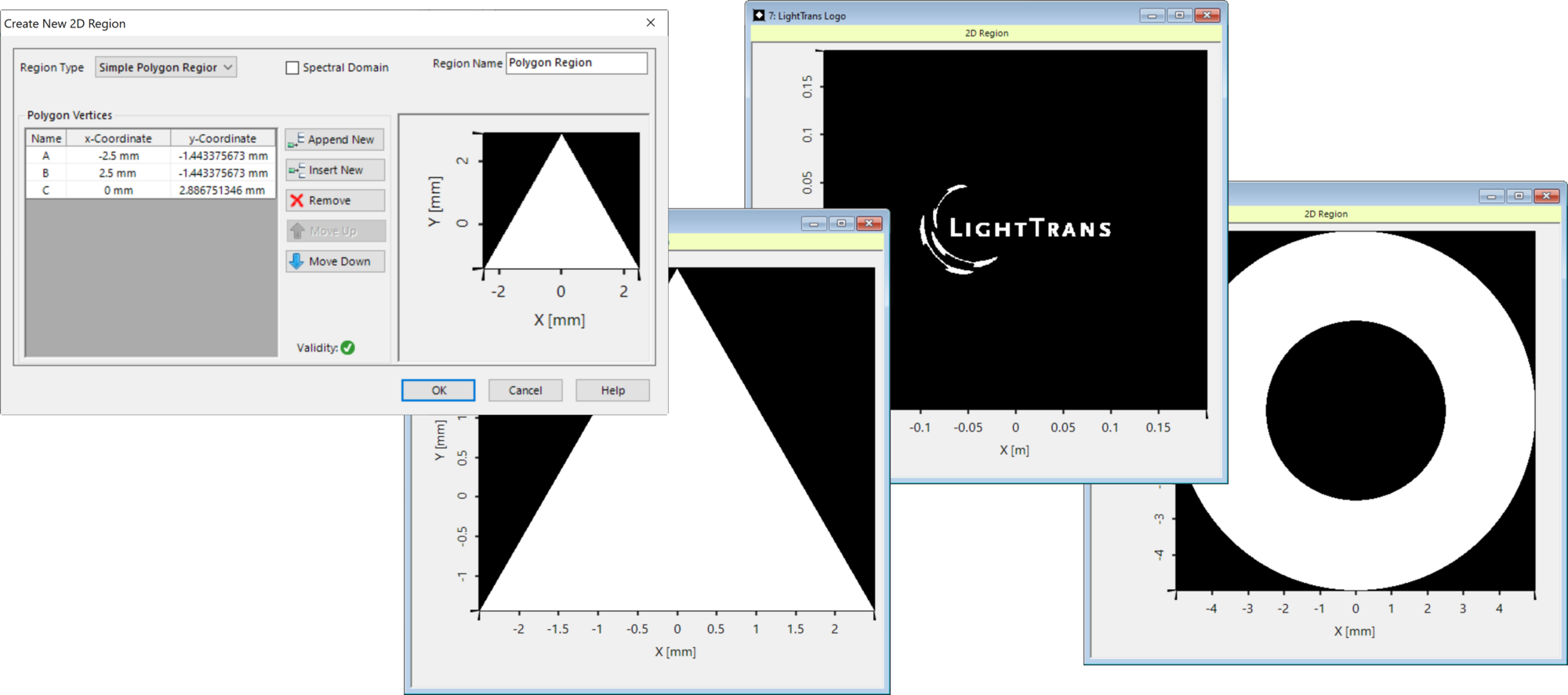Screen dimensions: 1568x695
Task: Minimize the triangle region window
Action: tap(814, 224)
